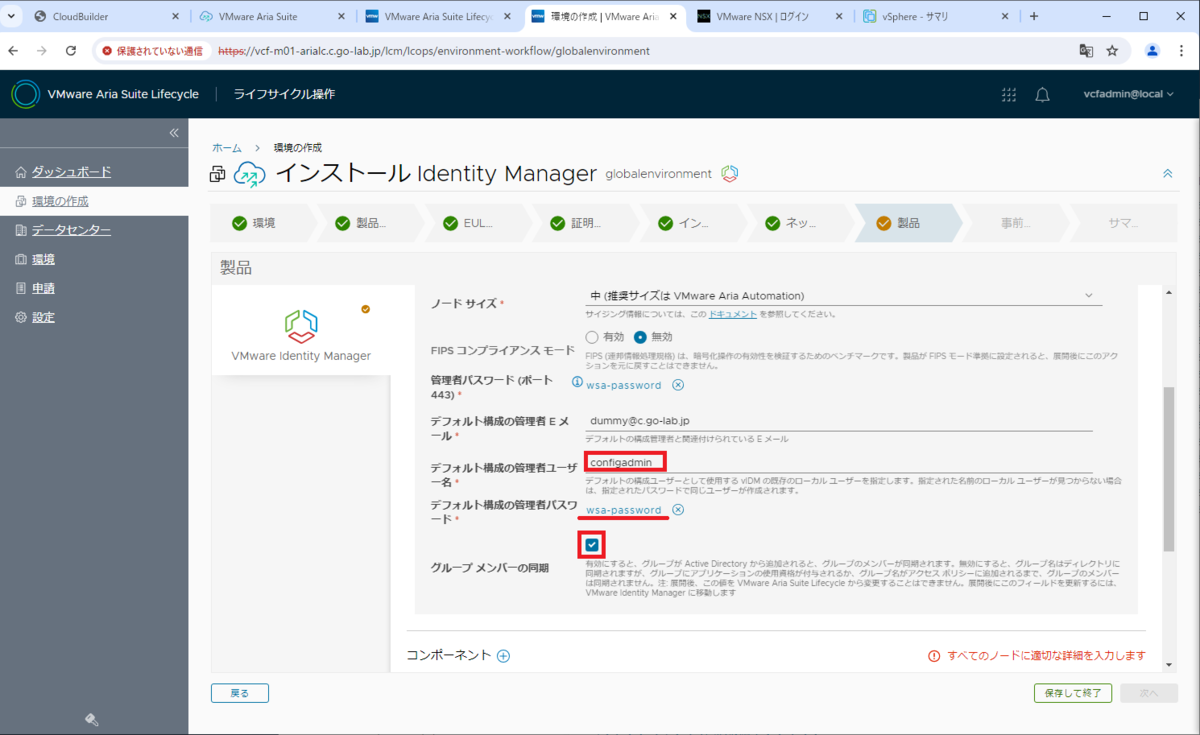Open browser three-dot menu
The image size is (1200, 735).
point(1182,50)
